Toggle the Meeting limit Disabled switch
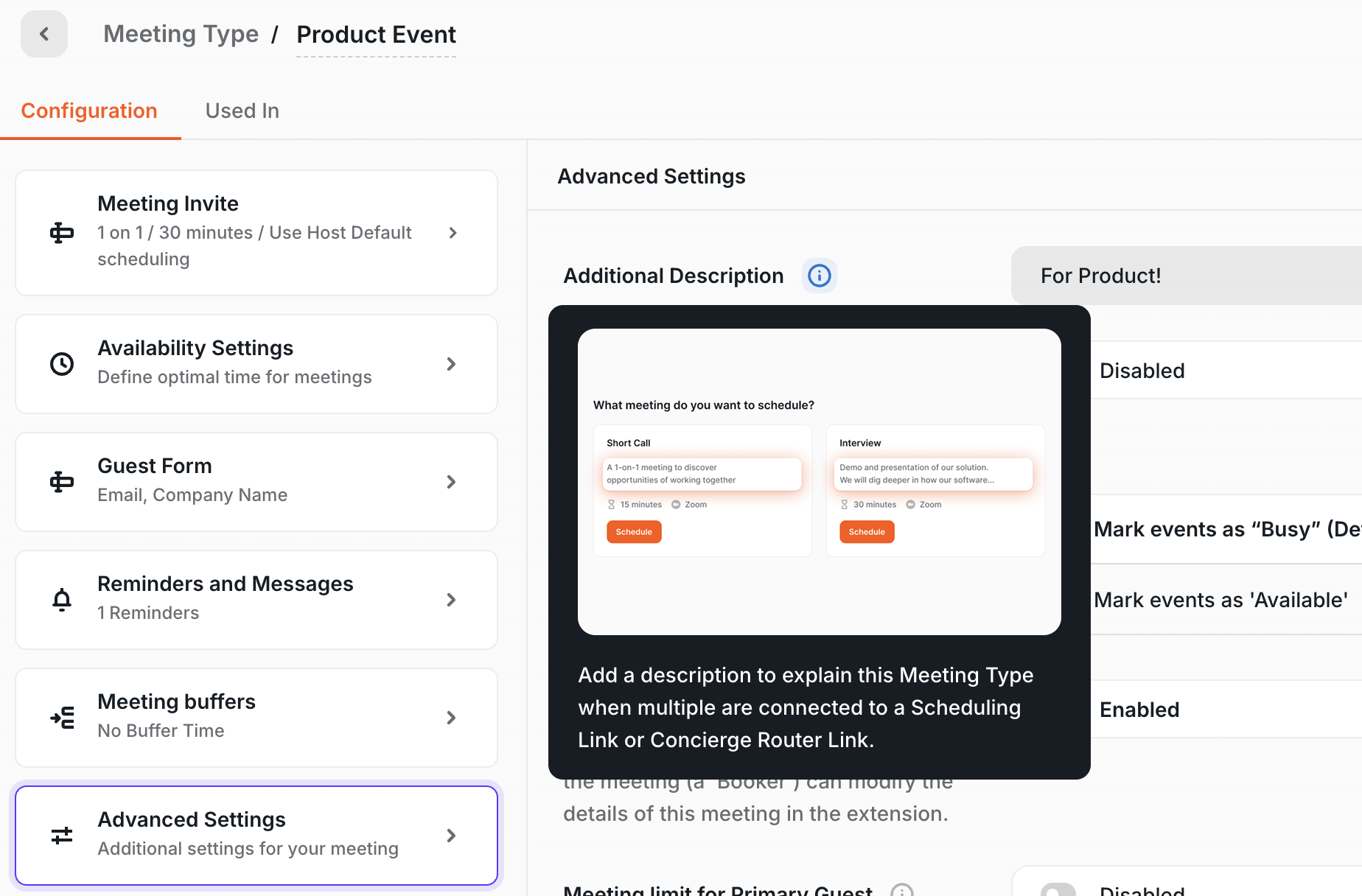The width and height of the screenshot is (1362, 896). pos(1058,890)
